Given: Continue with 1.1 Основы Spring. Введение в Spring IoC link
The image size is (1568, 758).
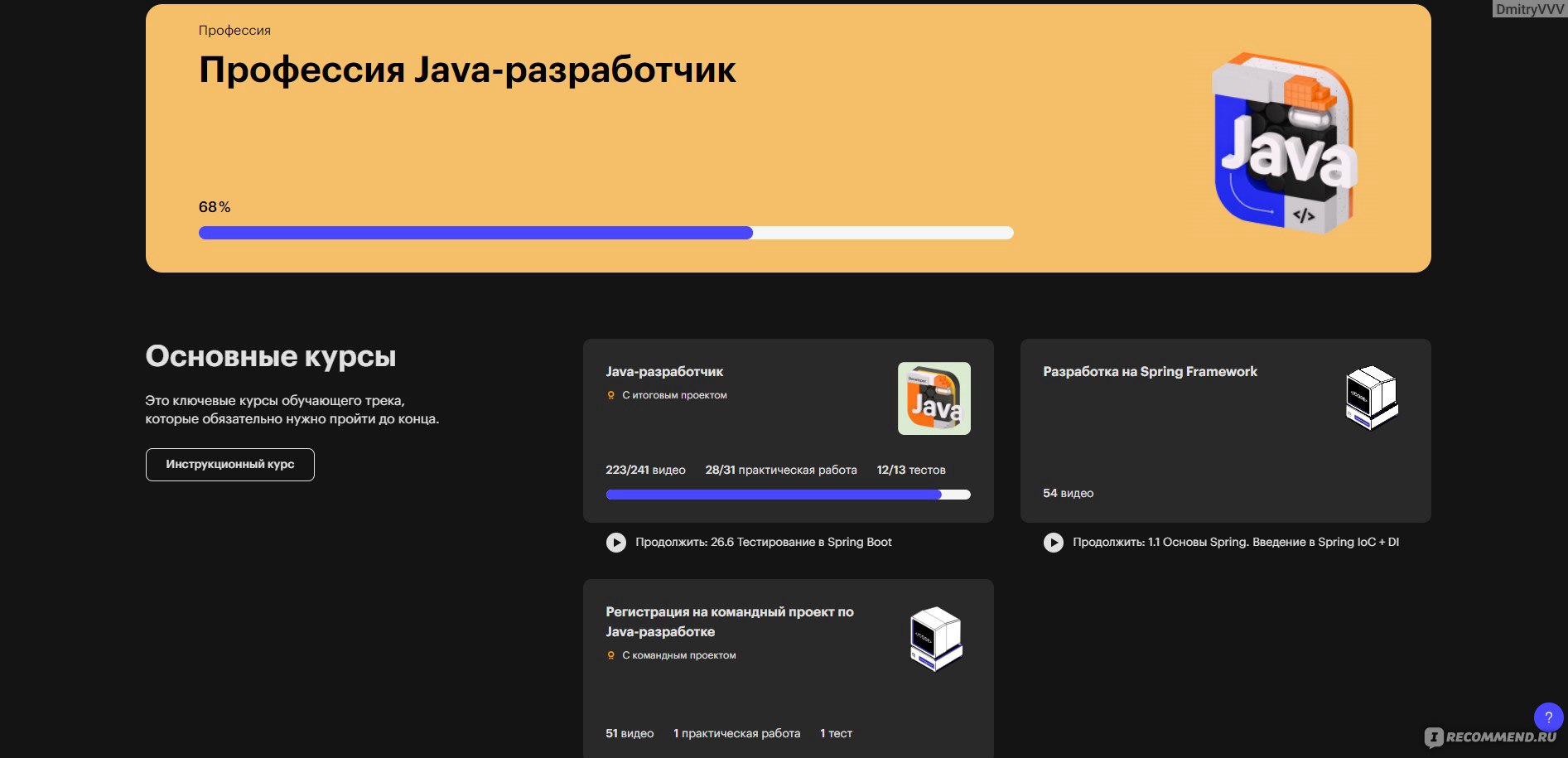Looking at the screenshot, I should (x=1236, y=543).
